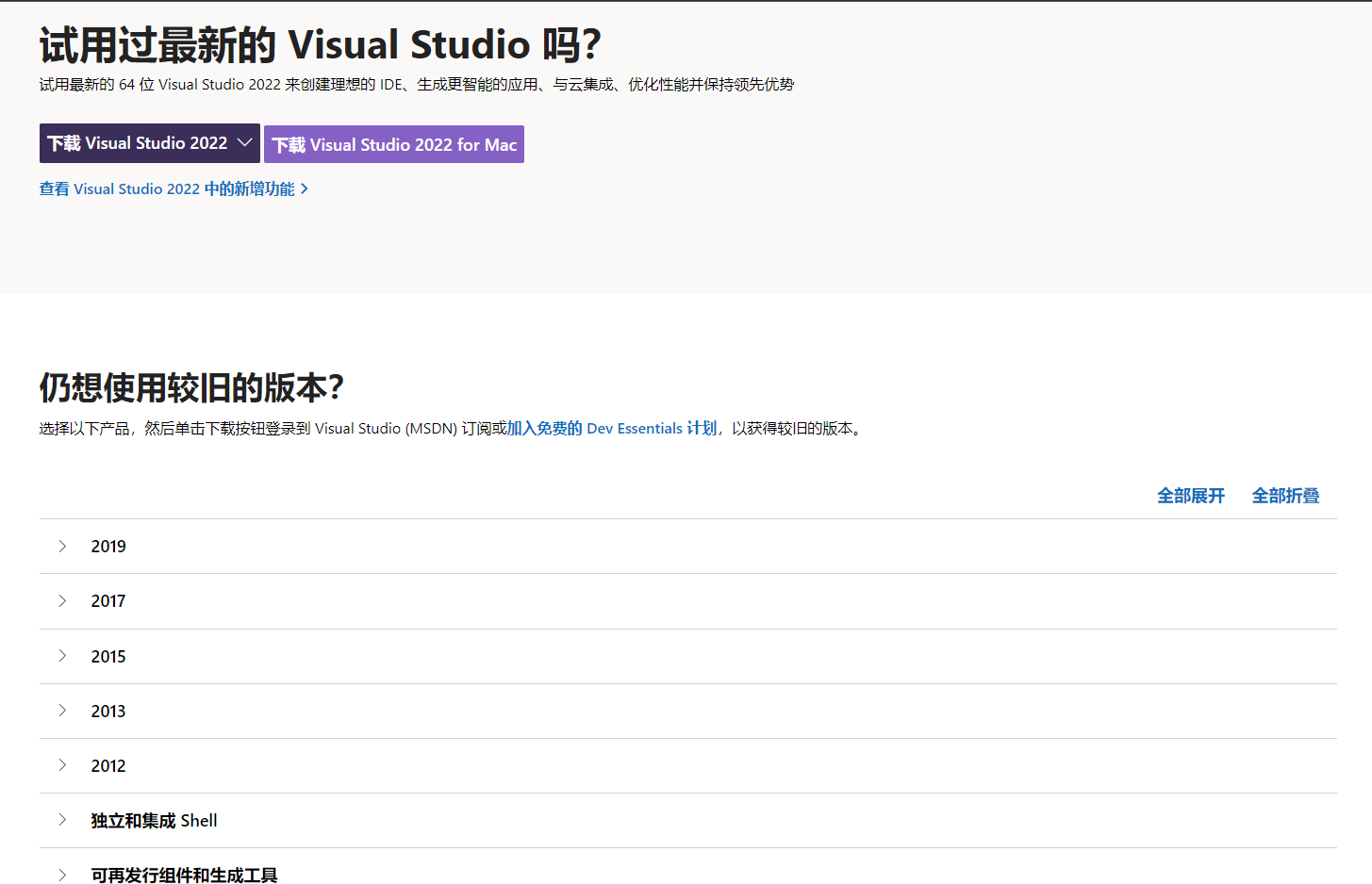Expand the 2012 section chevron
This screenshot has width=1372, height=884.
click(x=62, y=765)
